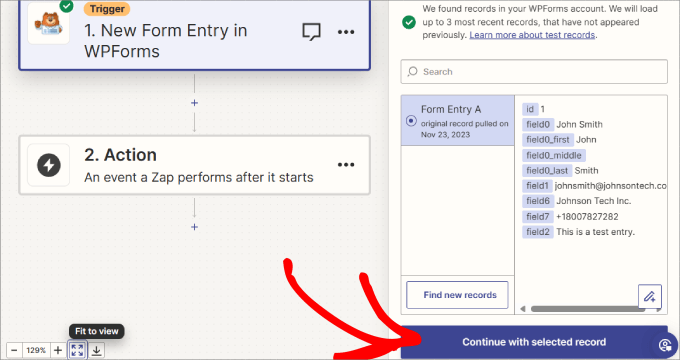The image size is (680, 360).
Task: Open three-dot menu on trigger step
Action: point(346,32)
